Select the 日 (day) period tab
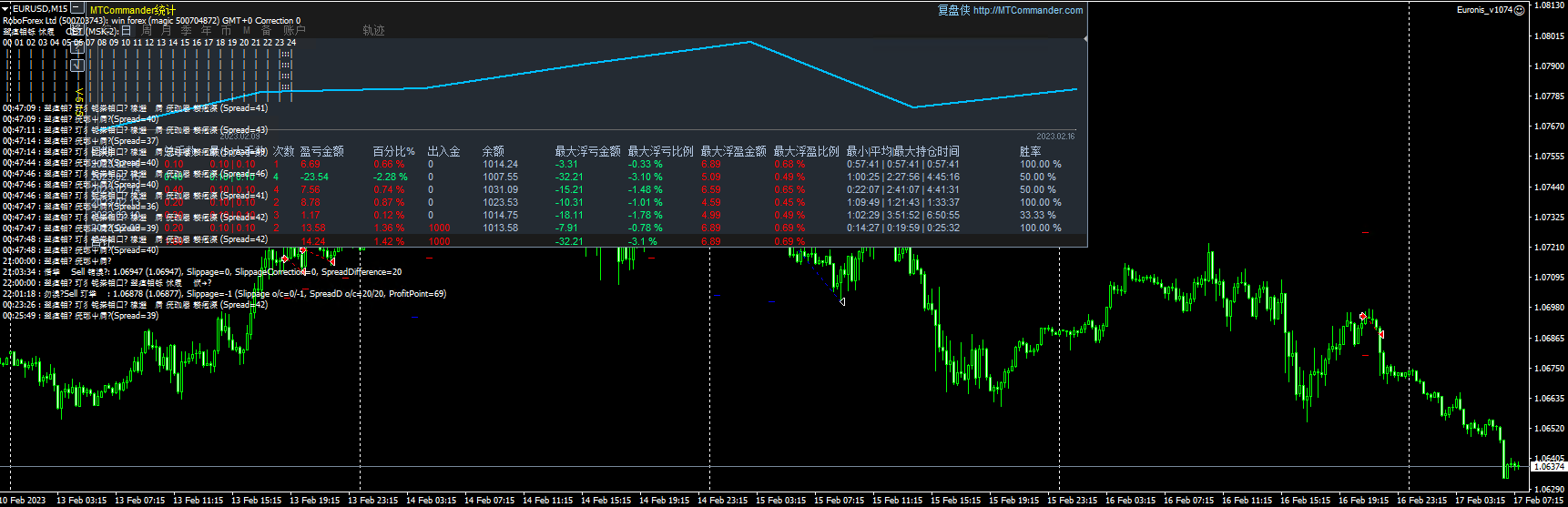1568x507 pixels. (126, 31)
